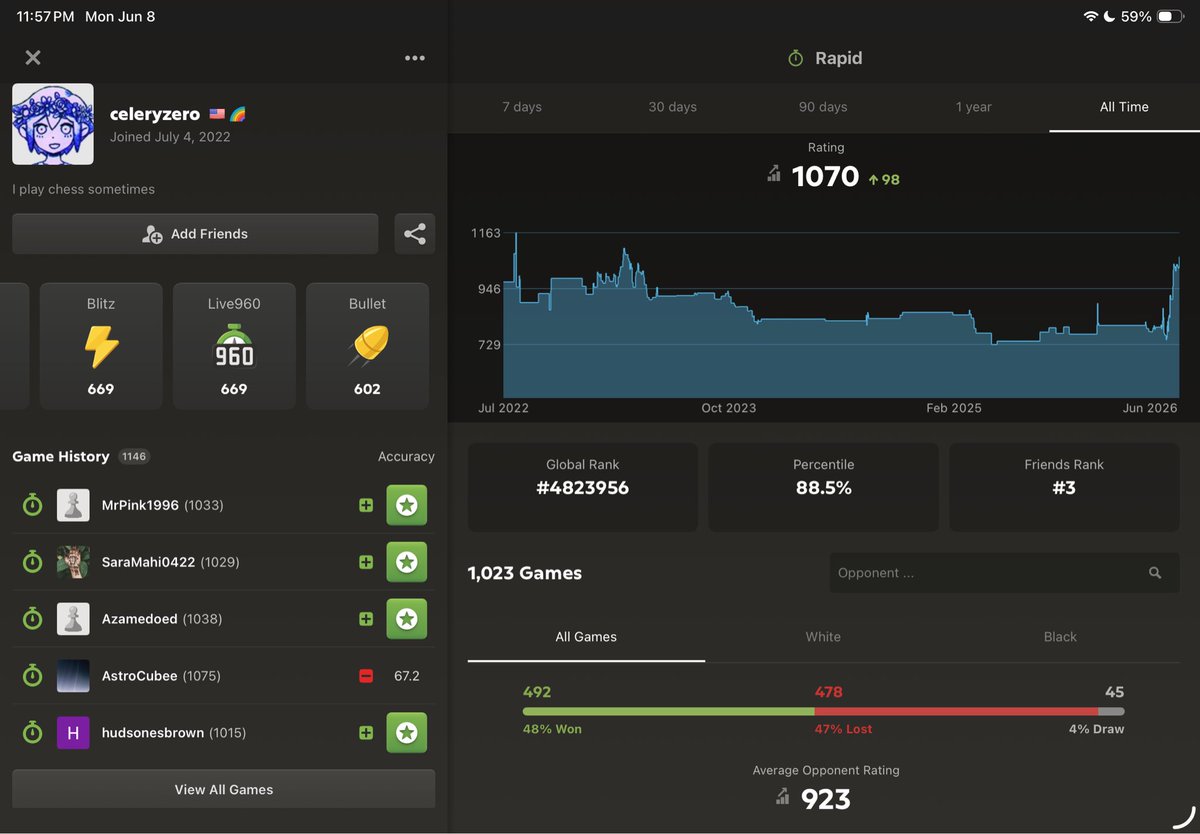This screenshot has height=834, width=1200.
Task: Switch to the Black games tab
Action: [x=1061, y=637]
